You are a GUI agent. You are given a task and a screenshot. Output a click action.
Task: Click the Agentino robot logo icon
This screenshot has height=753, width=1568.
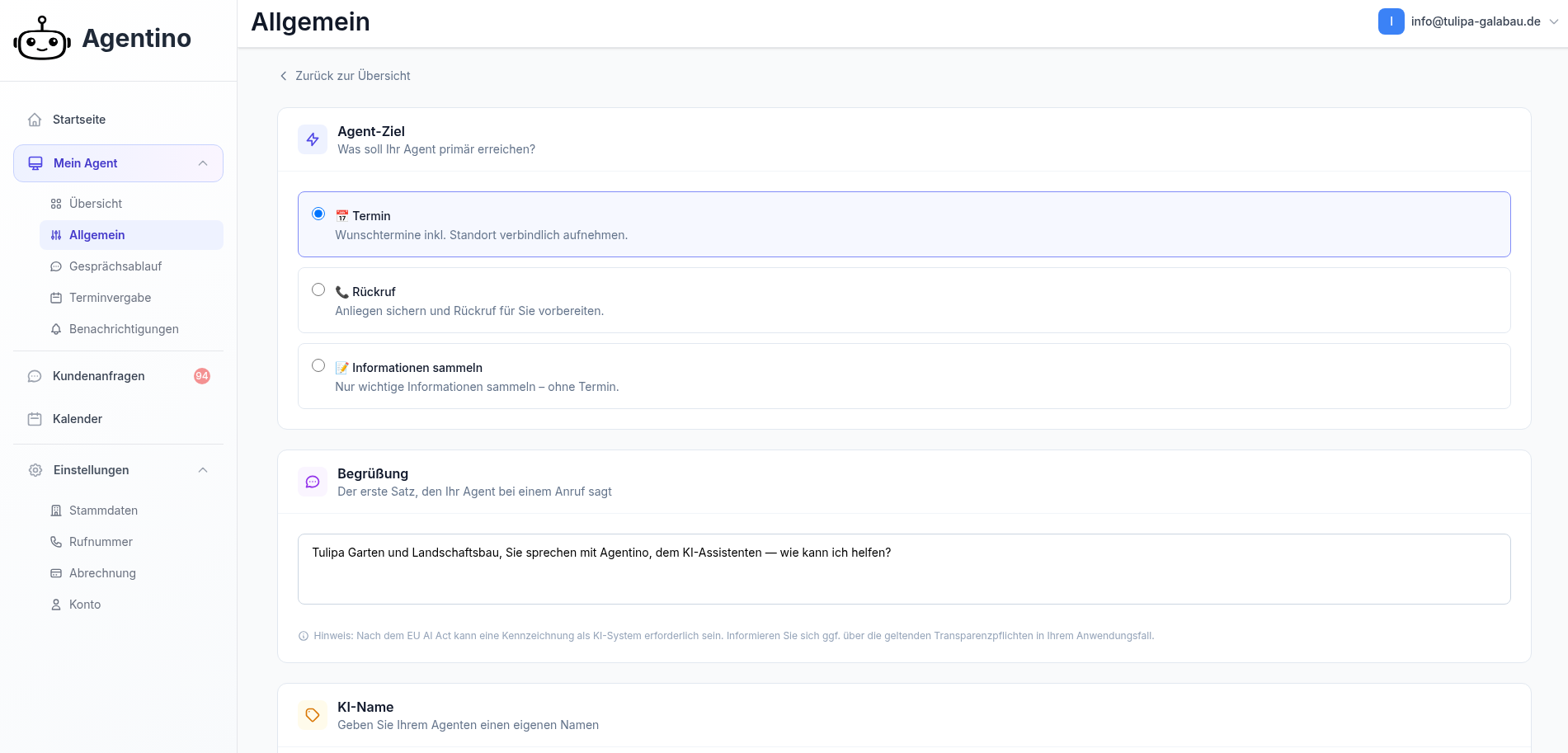[x=42, y=39]
